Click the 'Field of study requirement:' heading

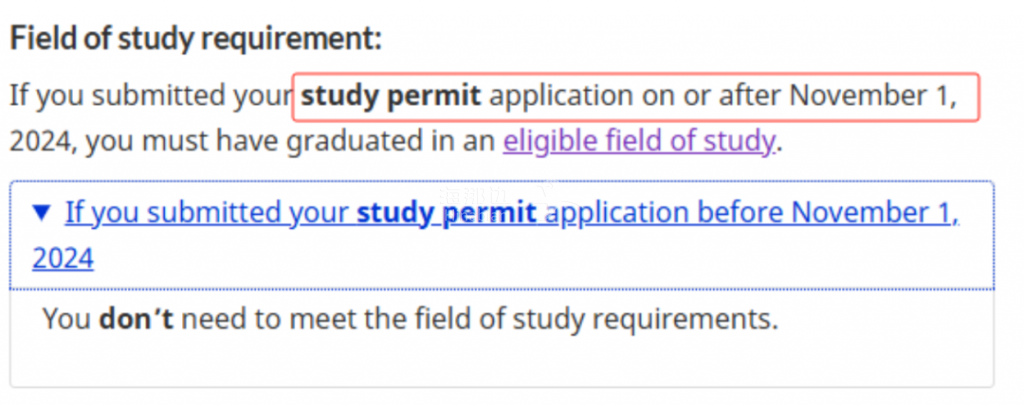point(196,41)
